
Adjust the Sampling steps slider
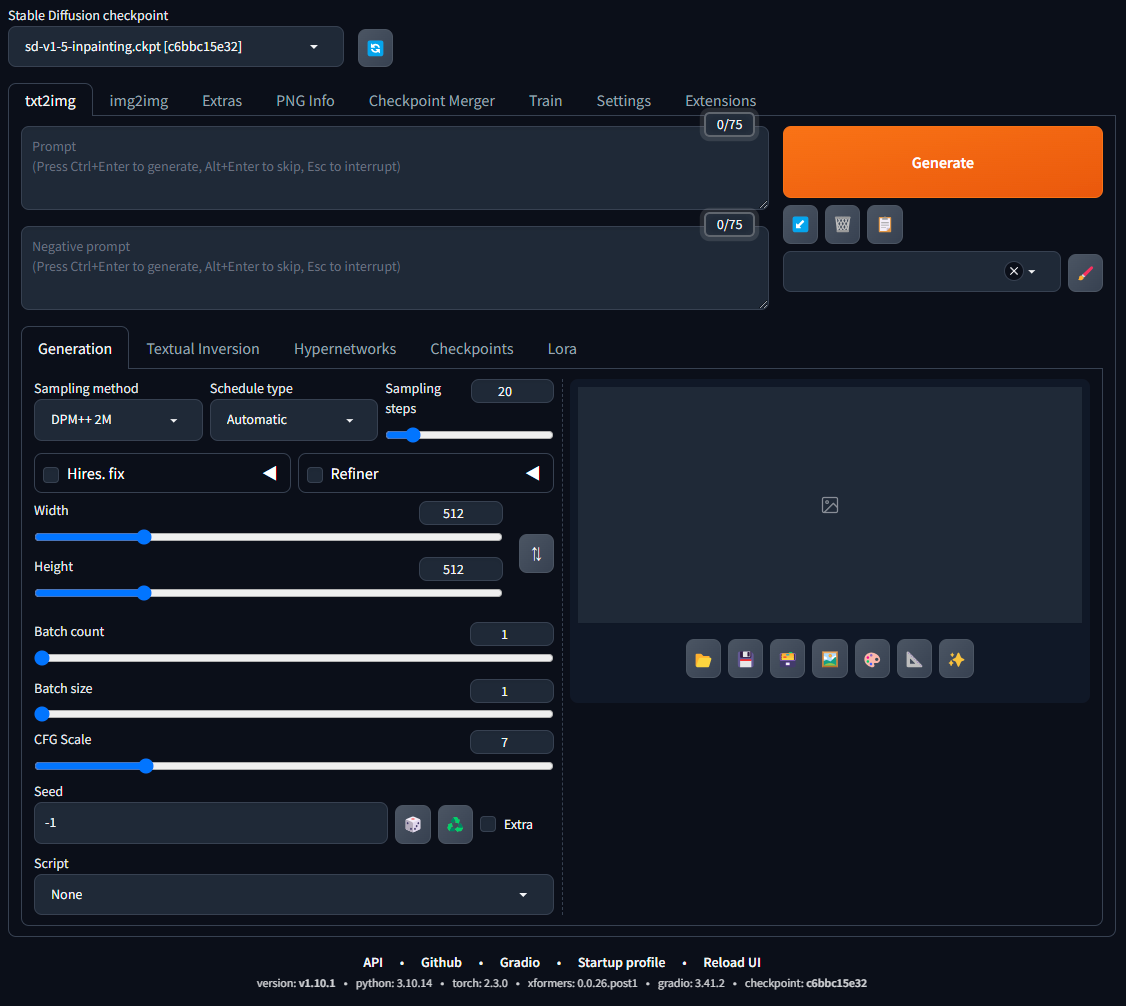point(469,435)
